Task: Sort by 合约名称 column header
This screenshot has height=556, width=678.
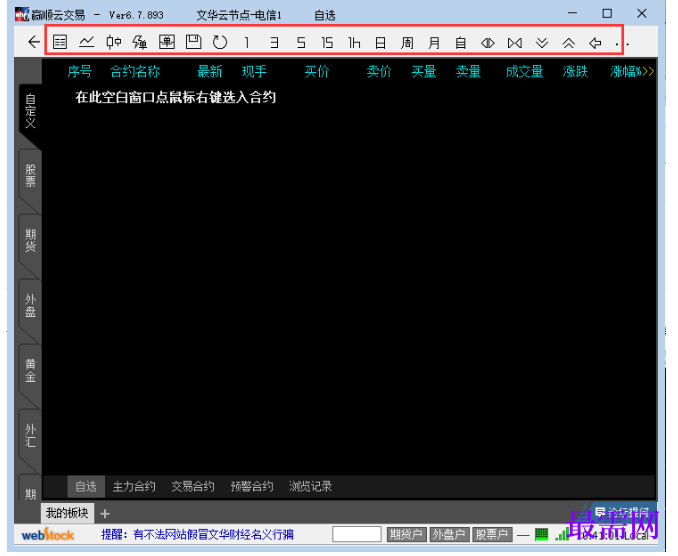Action: pyautogui.click(x=135, y=71)
